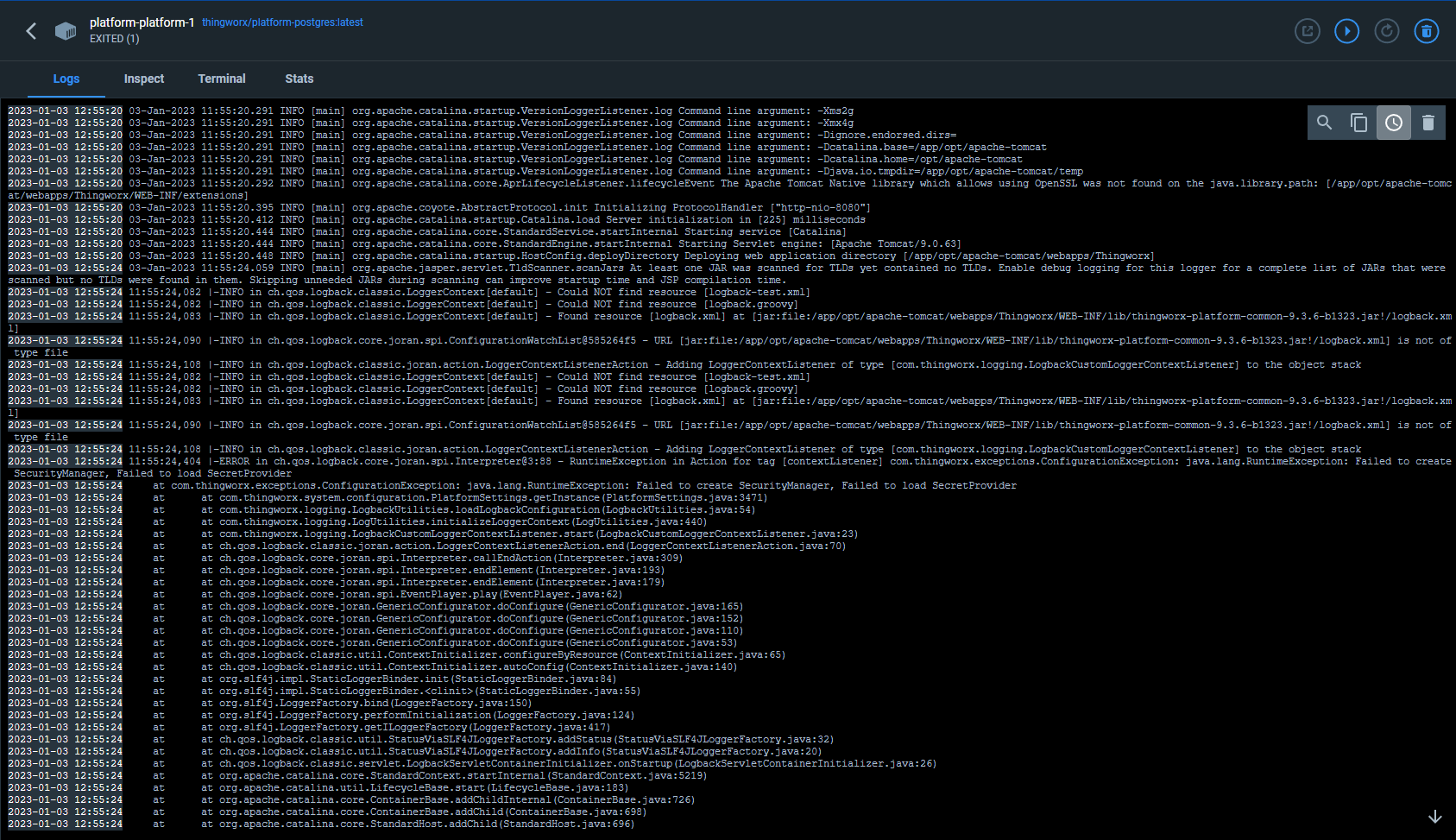The height and width of the screenshot is (840, 1456).
Task: Restart the platform-platform-1 container
Action: tap(1386, 30)
